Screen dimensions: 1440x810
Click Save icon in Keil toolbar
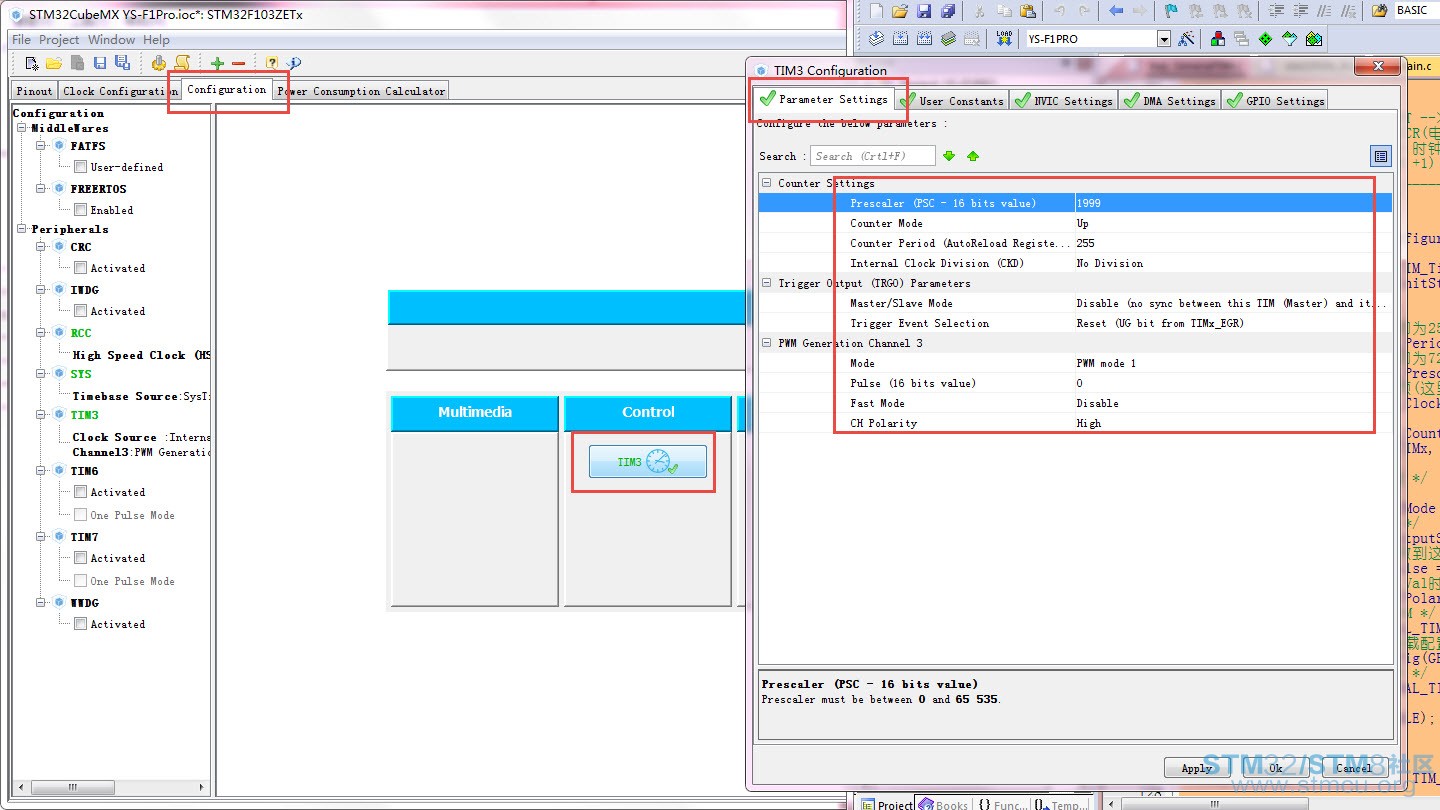924,11
